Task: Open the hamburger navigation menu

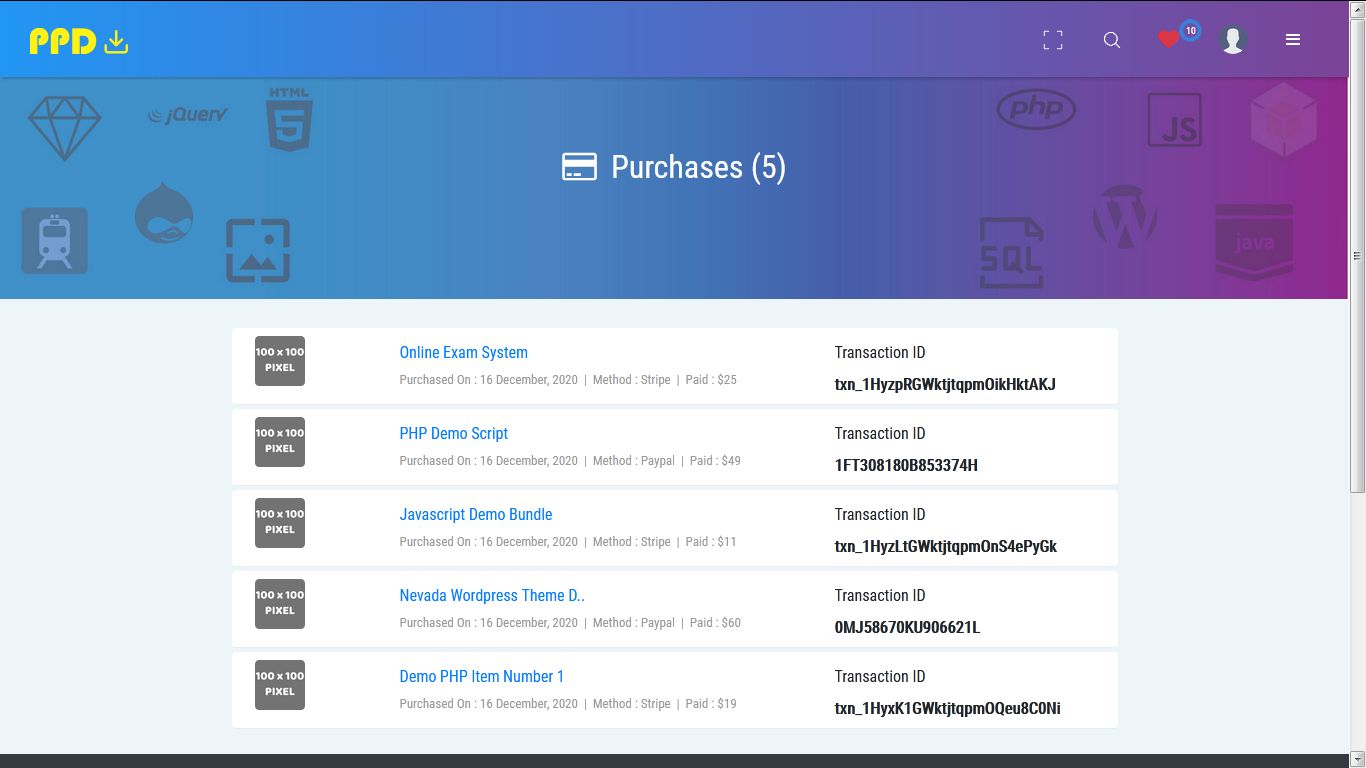Action: click(x=1293, y=40)
